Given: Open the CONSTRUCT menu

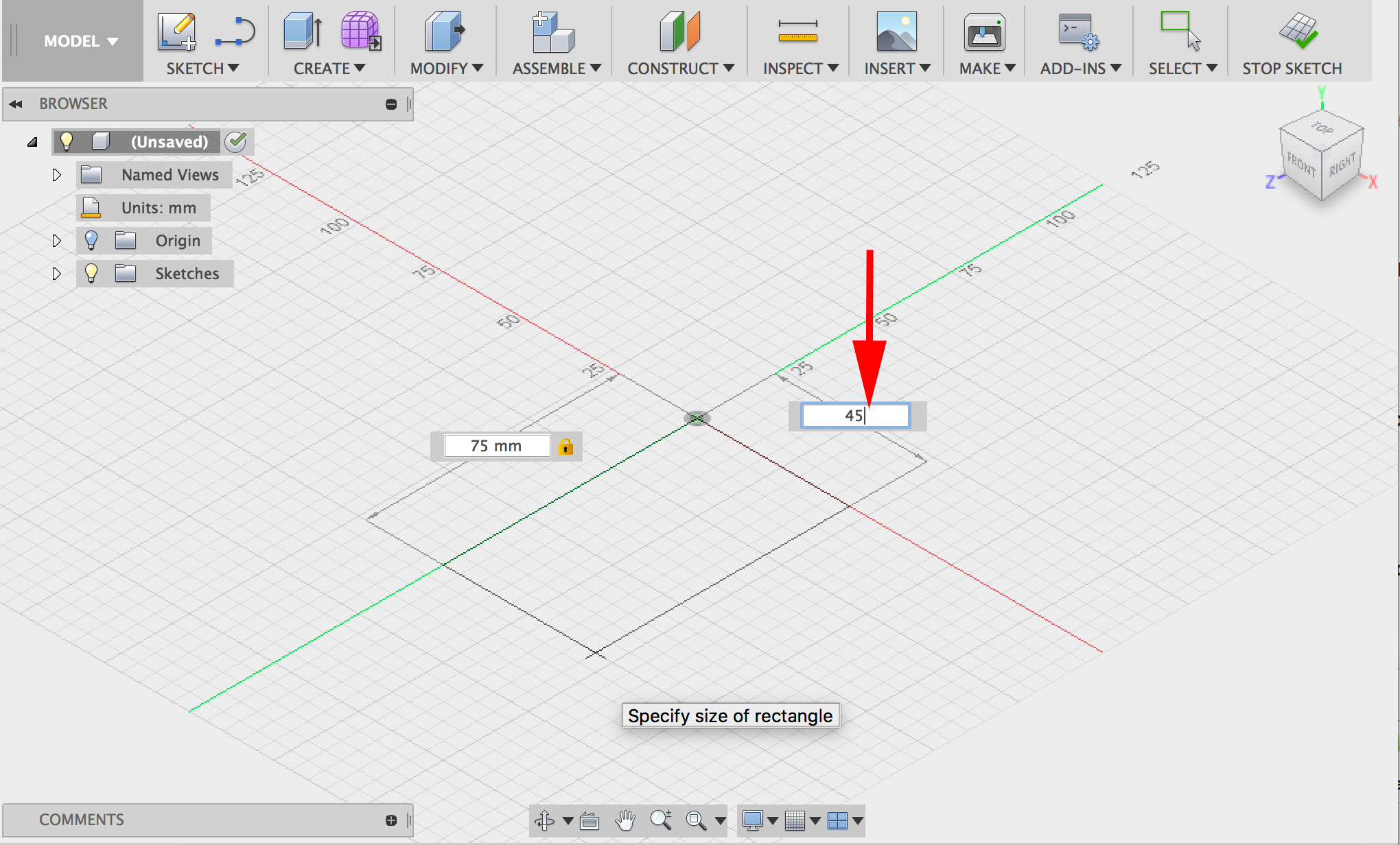Looking at the screenshot, I should (681, 69).
